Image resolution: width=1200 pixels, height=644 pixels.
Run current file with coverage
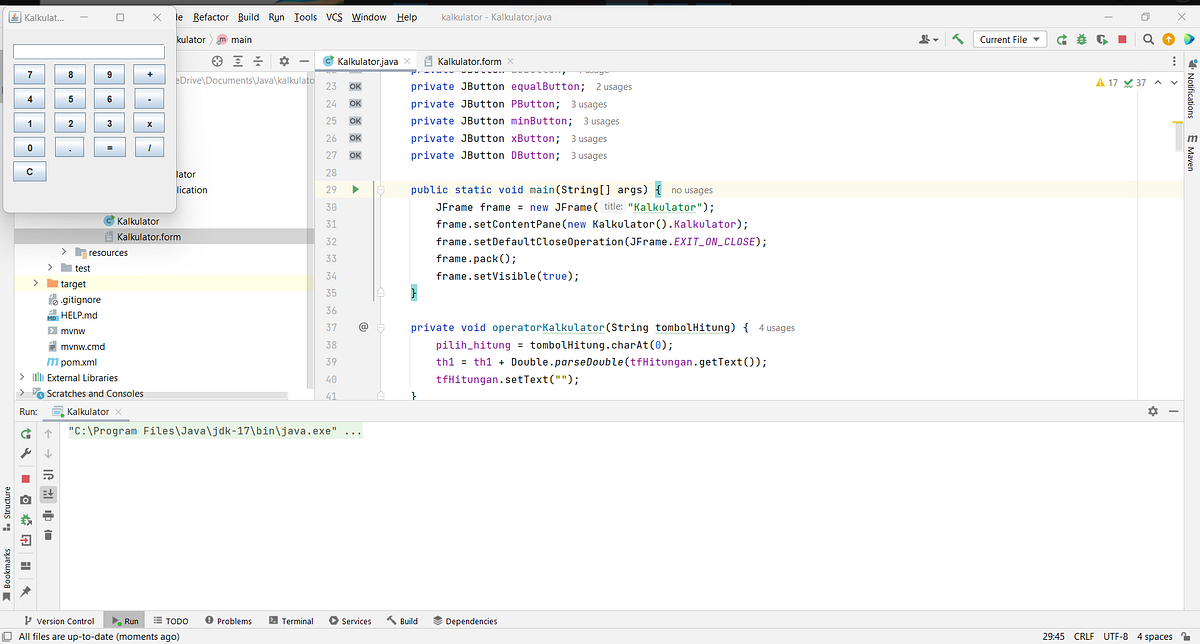click(x=1100, y=39)
